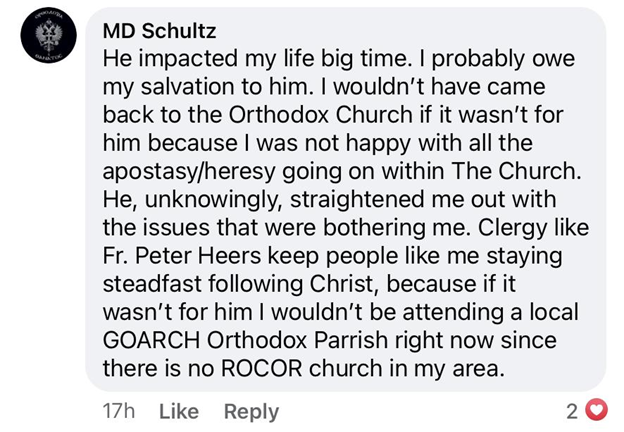Image resolution: width=624 pixels, height=432 pixels.
Task: Click the red heart reaction icon
Action: click(x=596, y=410)
